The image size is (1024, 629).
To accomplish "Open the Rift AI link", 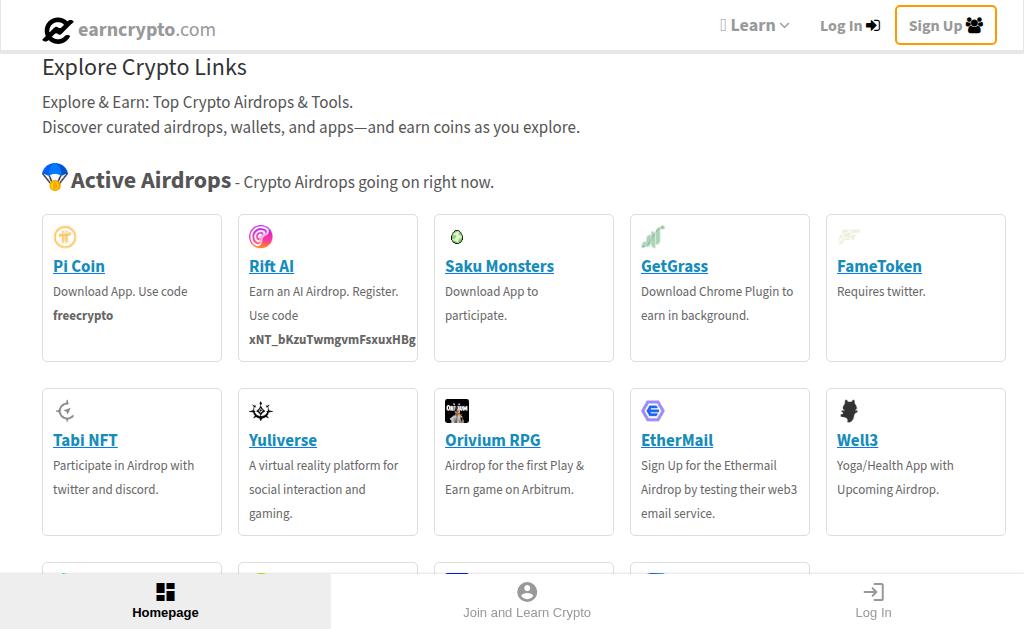I will (272, 266).
